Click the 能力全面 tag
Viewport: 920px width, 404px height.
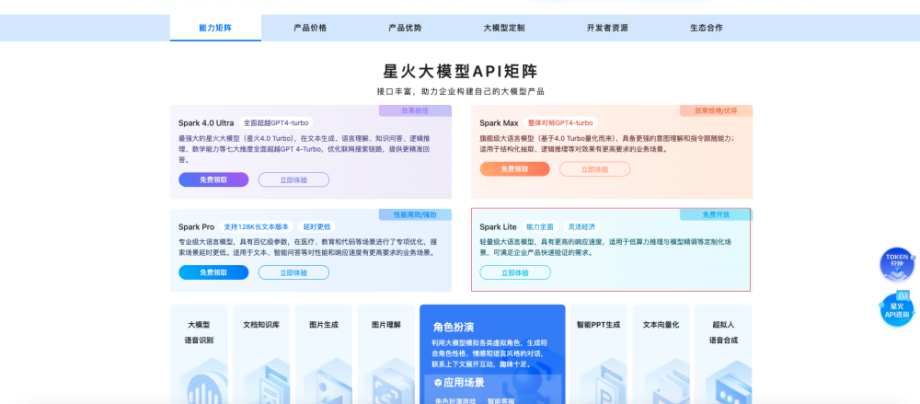(x=540, y=227)
